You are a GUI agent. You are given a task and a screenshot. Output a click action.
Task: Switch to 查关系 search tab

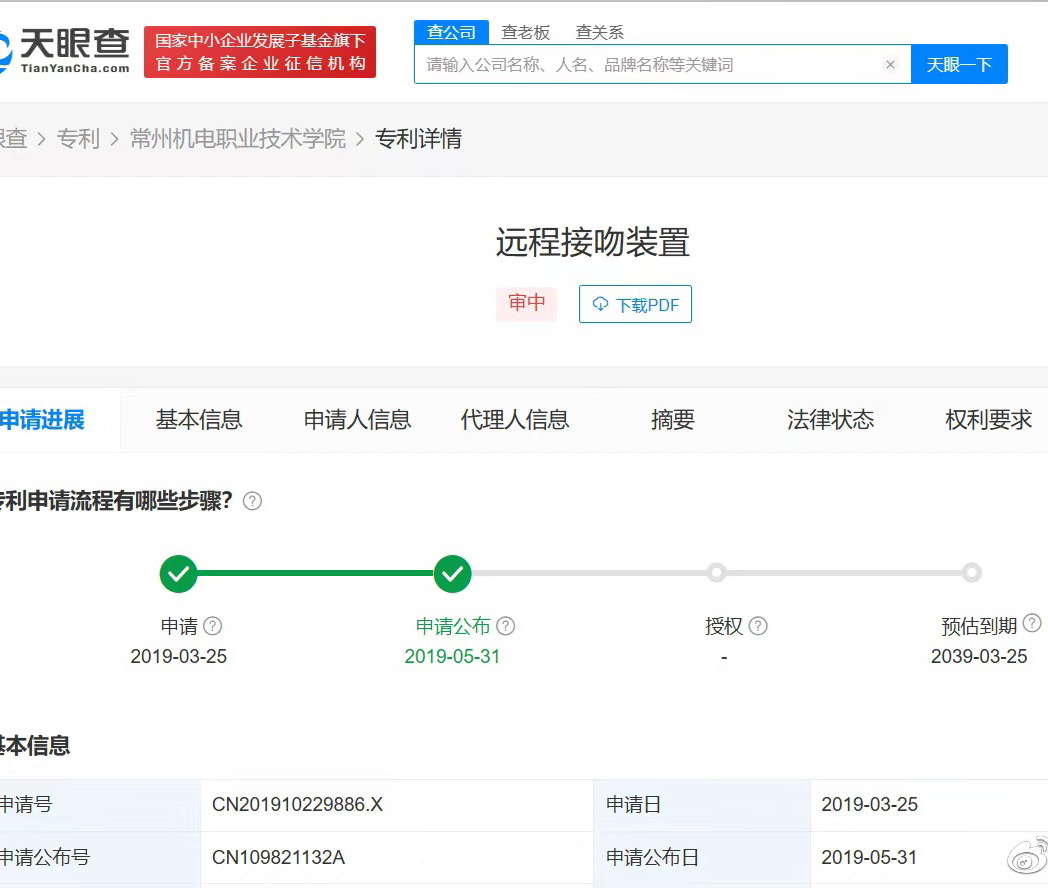(599, 32)
